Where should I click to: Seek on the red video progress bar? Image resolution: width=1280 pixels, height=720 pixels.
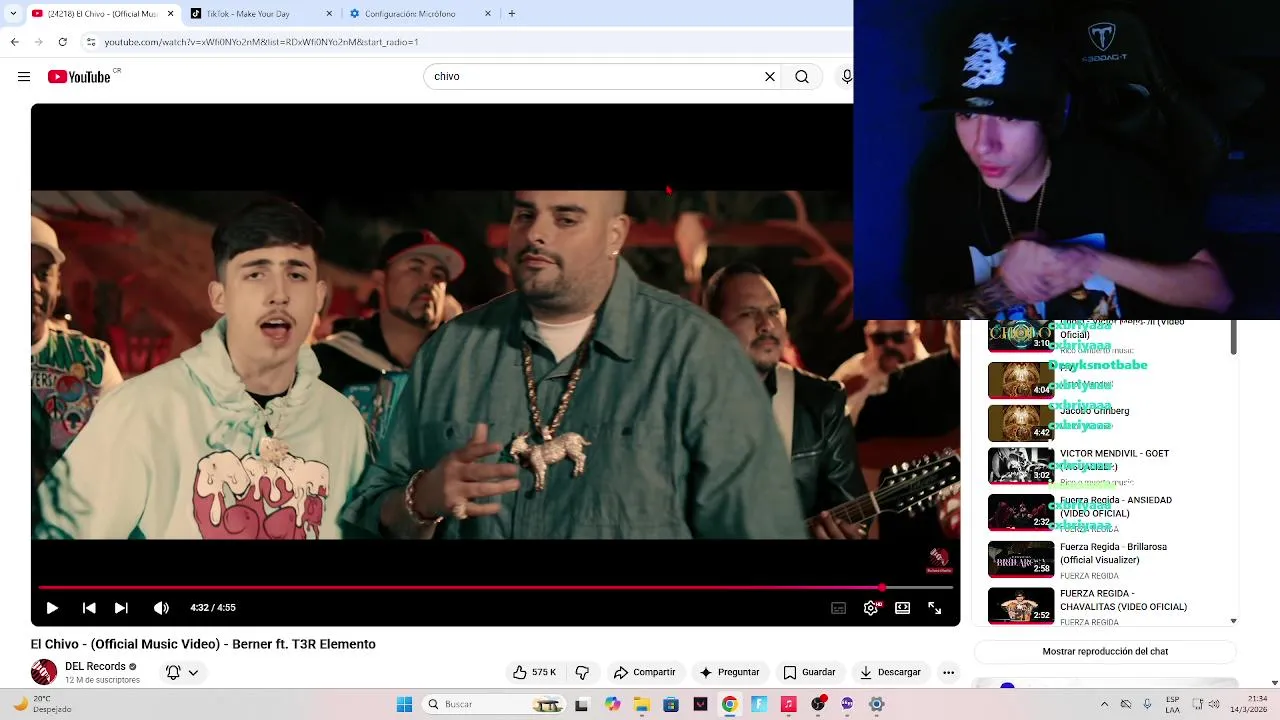[495, 588]
